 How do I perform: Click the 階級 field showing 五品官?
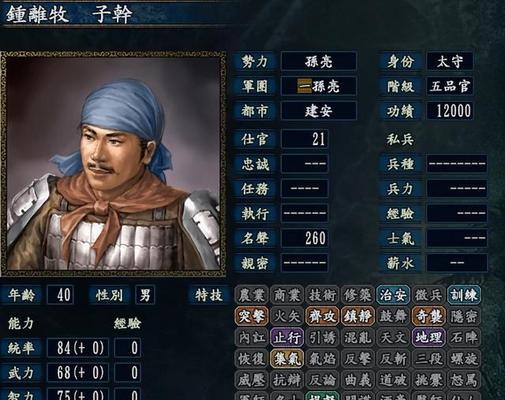450,86
